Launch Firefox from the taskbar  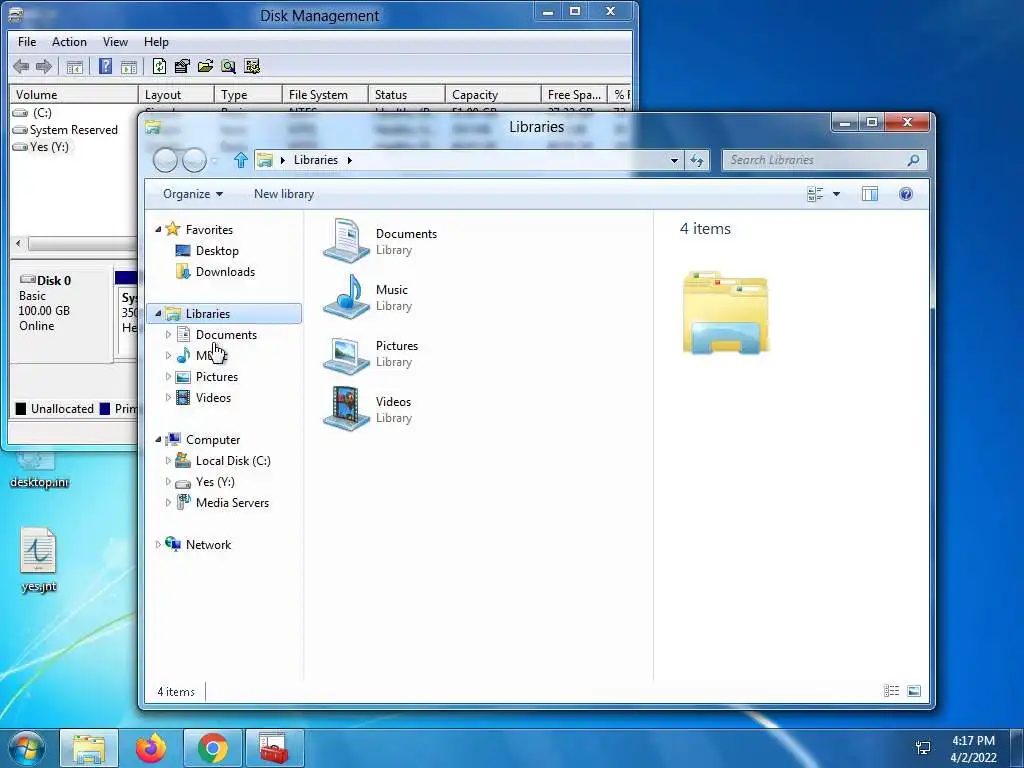tap(151, 748)
